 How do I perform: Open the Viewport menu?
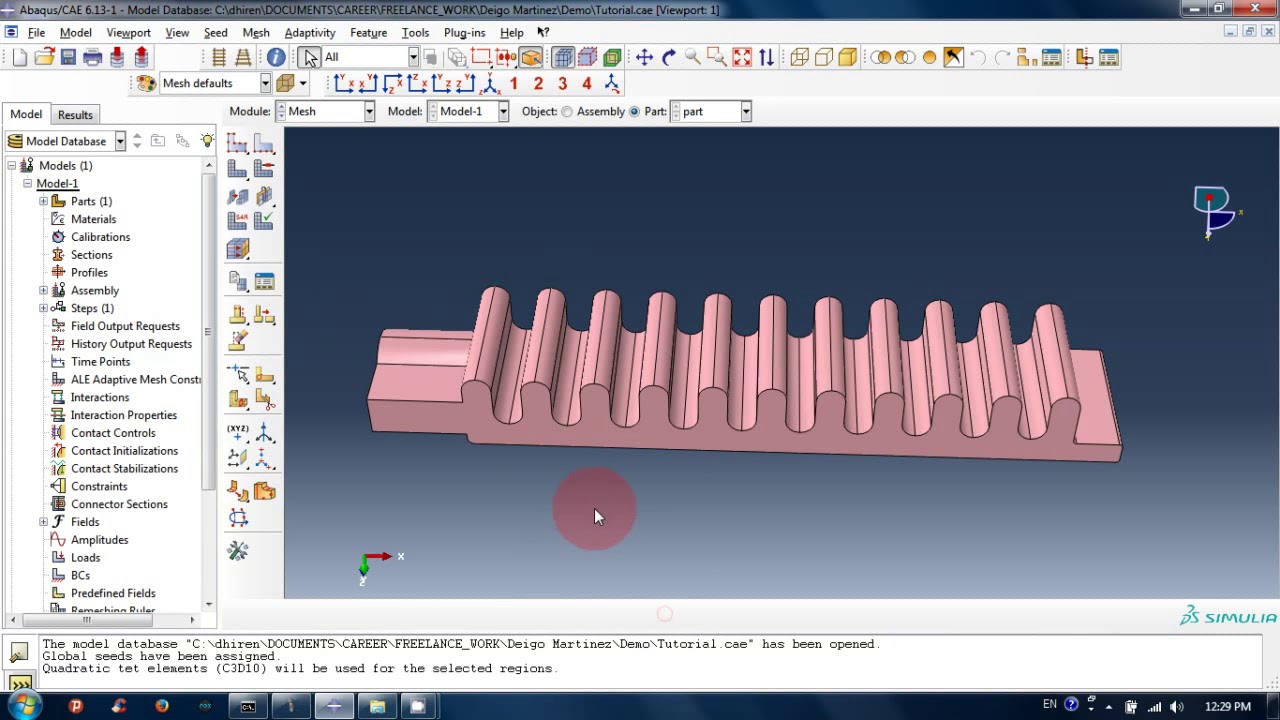(x=128, y=33)
